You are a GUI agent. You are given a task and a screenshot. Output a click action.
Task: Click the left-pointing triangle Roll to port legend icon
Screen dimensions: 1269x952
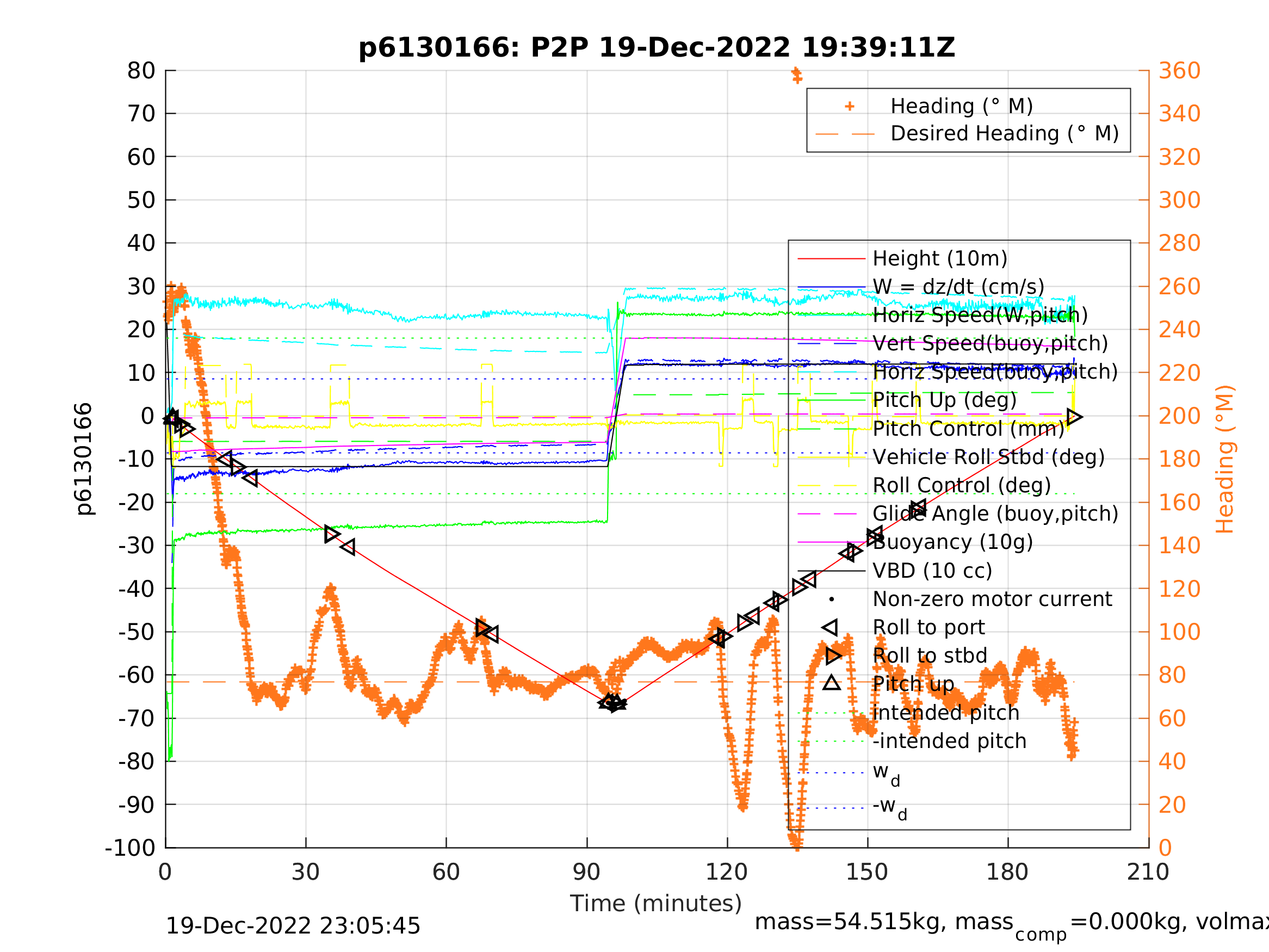(830, 627)
